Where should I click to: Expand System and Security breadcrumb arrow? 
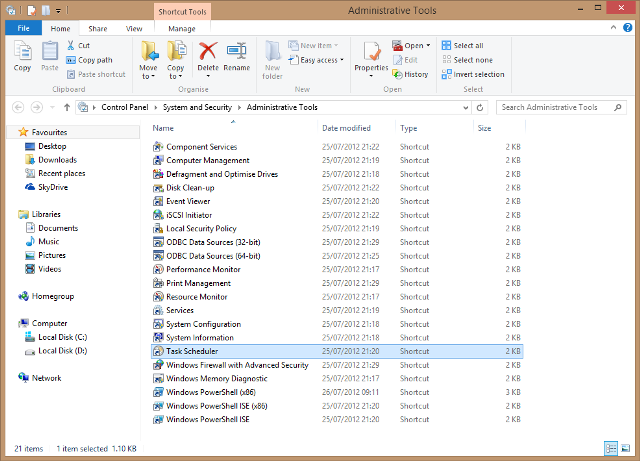(239, 107)
